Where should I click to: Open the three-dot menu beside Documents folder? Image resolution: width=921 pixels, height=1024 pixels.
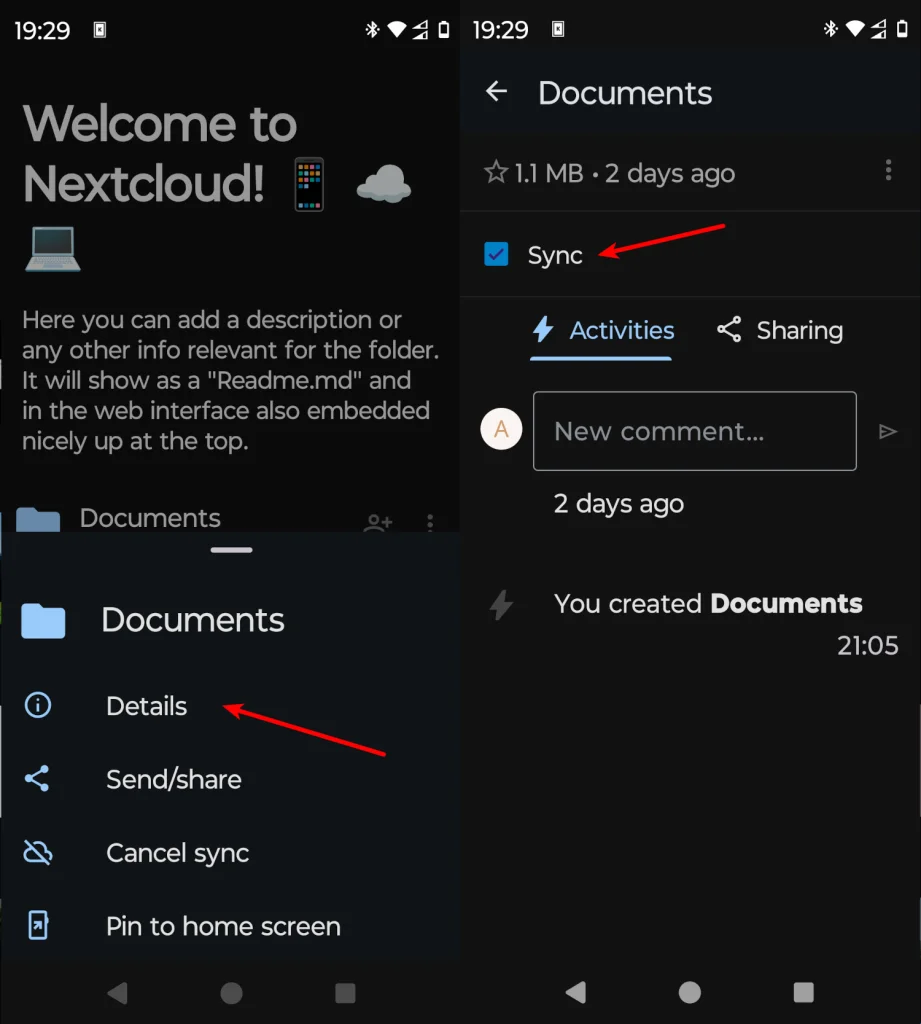pyautogui.click(x=430, y=522)
